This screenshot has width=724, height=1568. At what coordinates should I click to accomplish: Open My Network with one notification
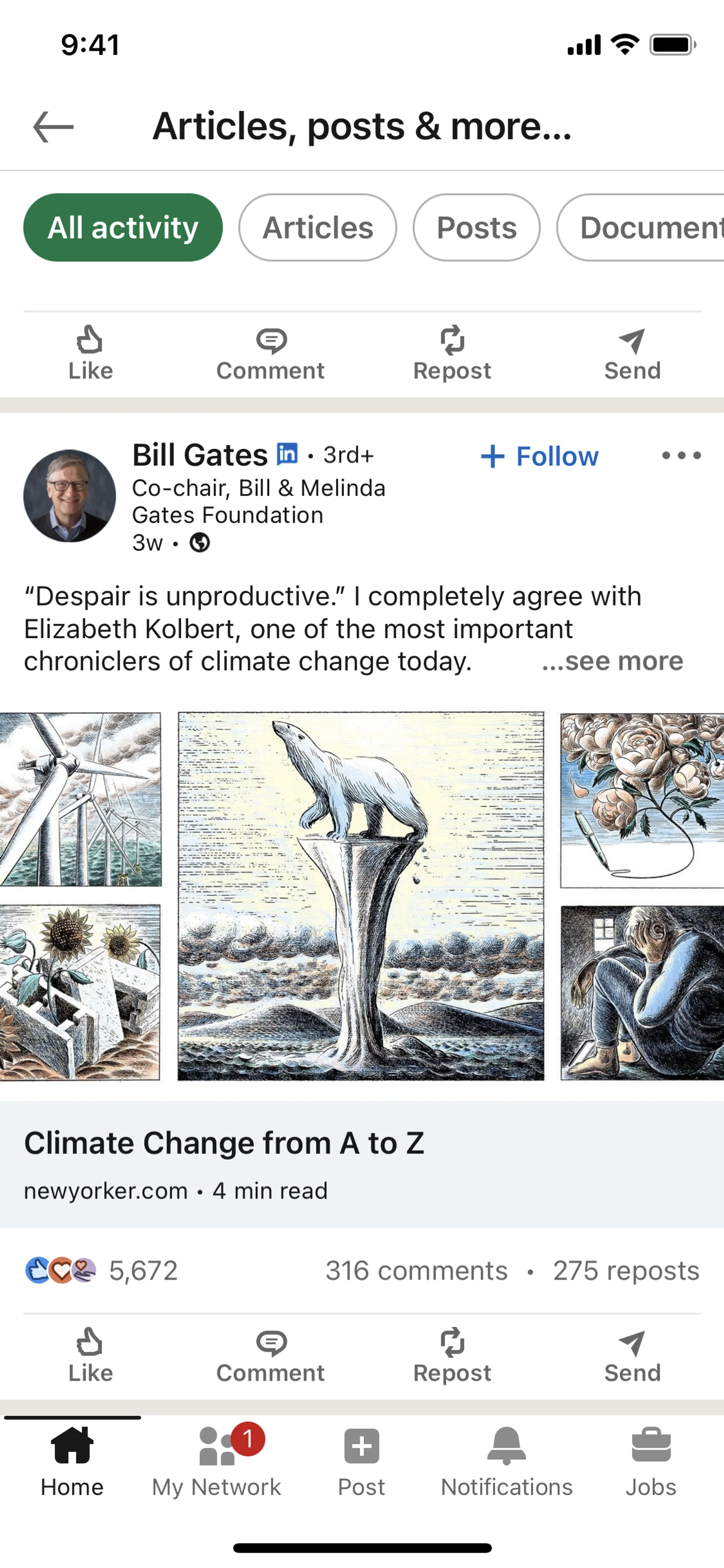[216, 1461]
